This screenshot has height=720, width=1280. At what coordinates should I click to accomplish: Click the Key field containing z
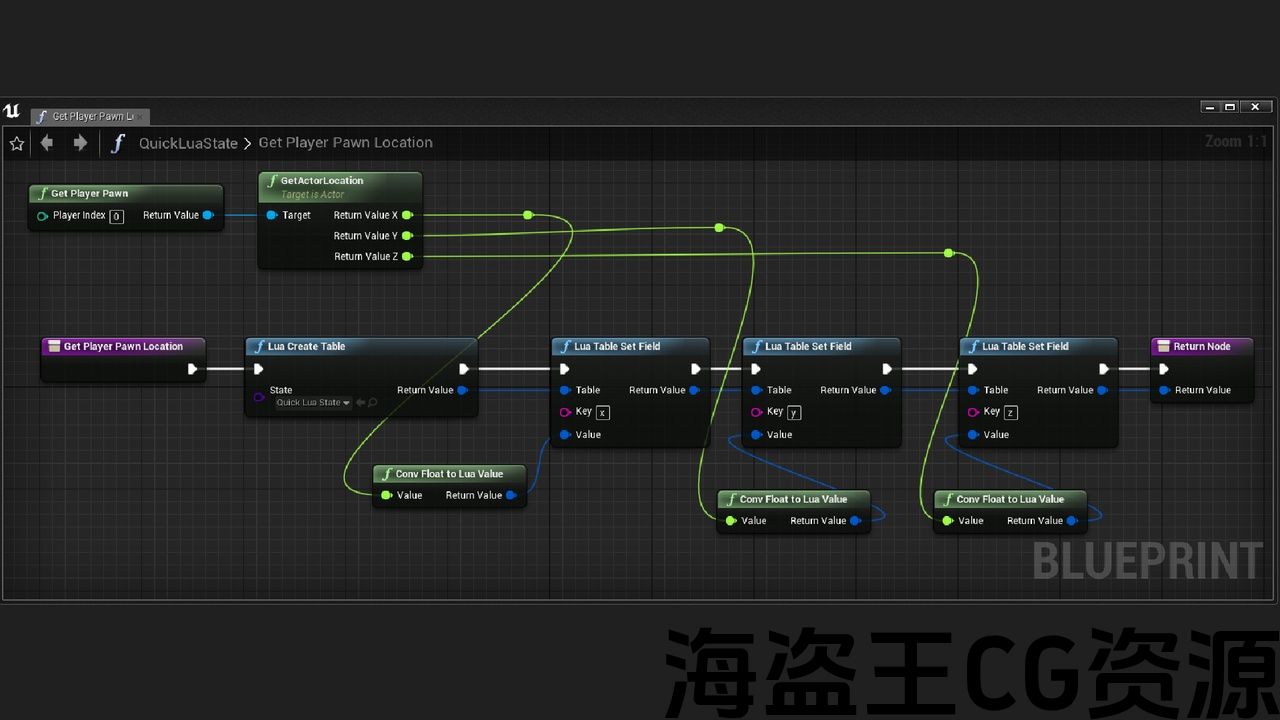click(1010, 412)
